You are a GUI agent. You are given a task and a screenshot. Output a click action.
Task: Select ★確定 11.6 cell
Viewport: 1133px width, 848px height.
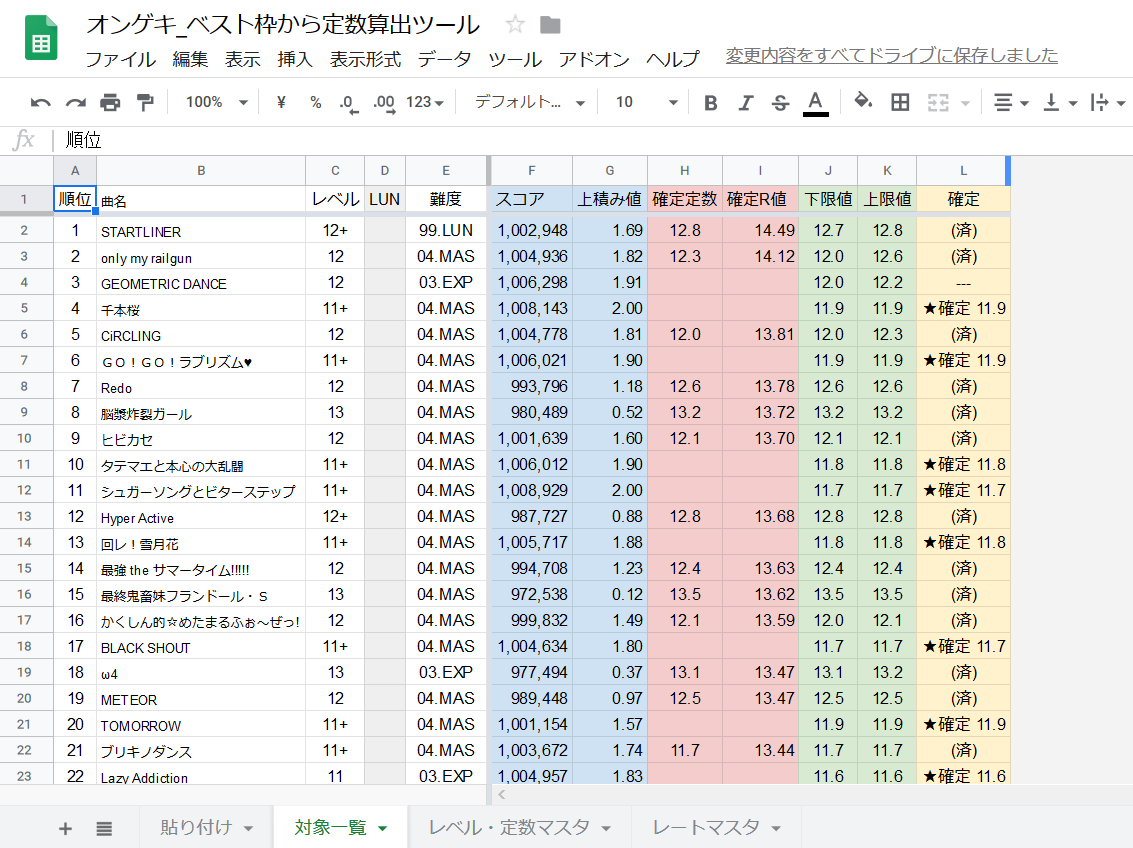[963, 776]
